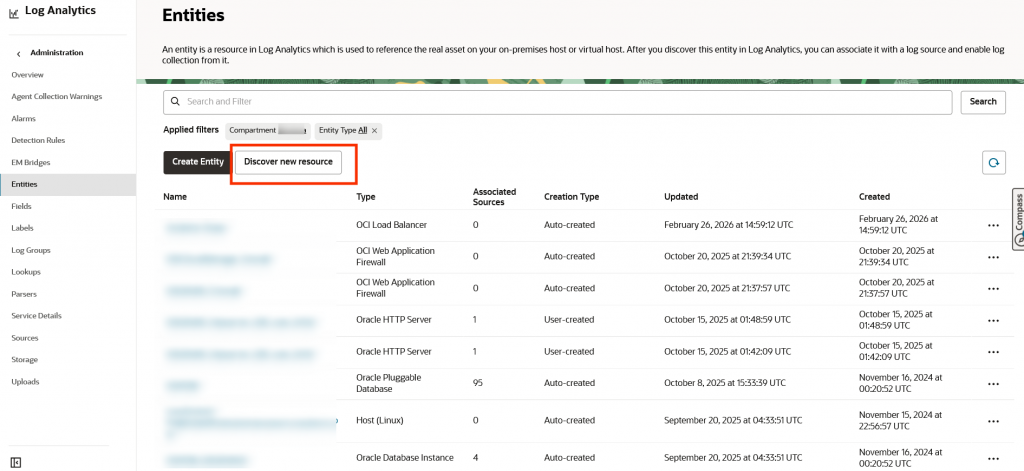Click Discover new resource button
Screen dimensions: 1024x471
tap(288, 162)
